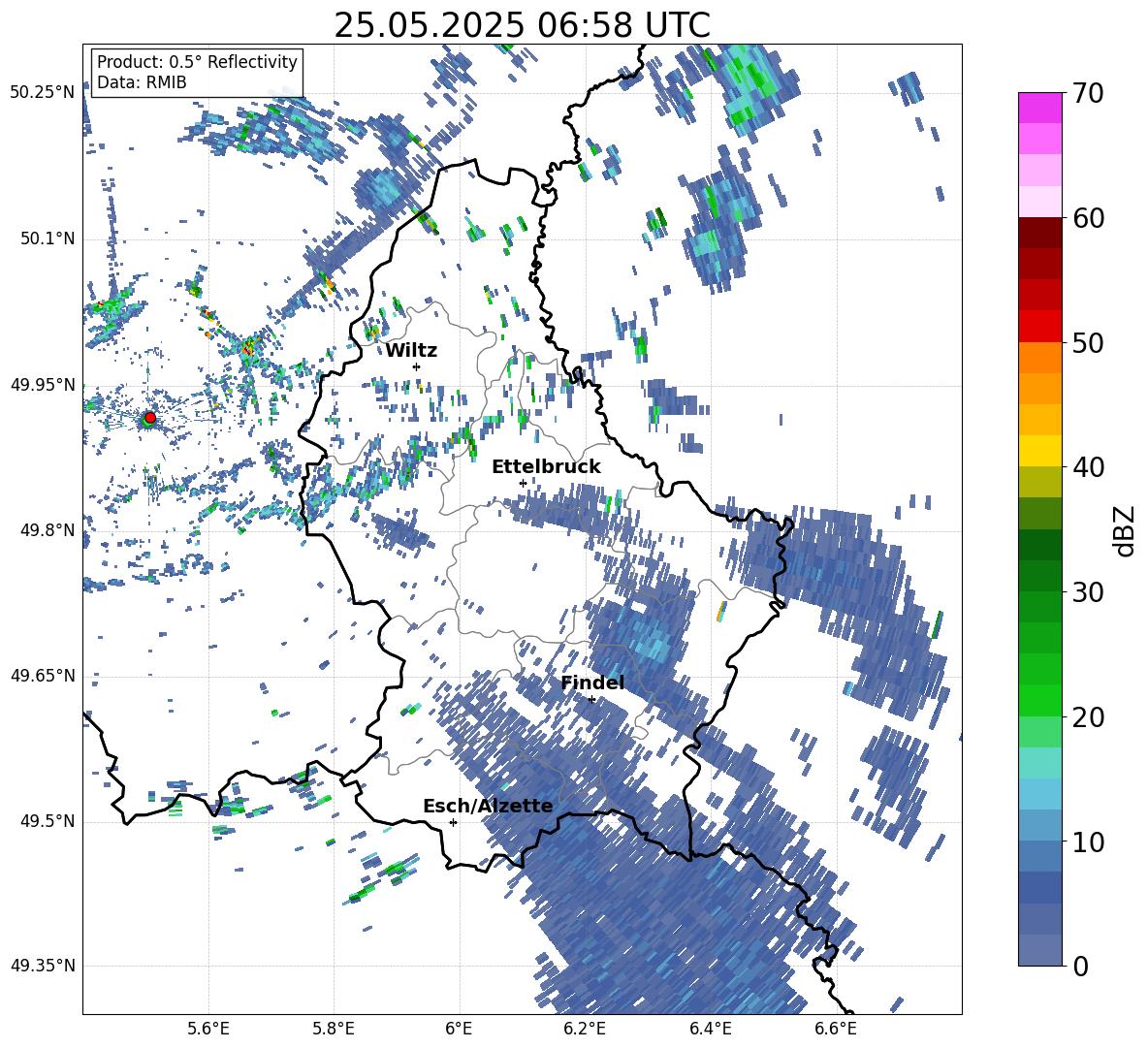Click the 'Product: 0.5° Reflectivity' text
The height and width of the screenshot is (1048, 1148).
(197, 61)
